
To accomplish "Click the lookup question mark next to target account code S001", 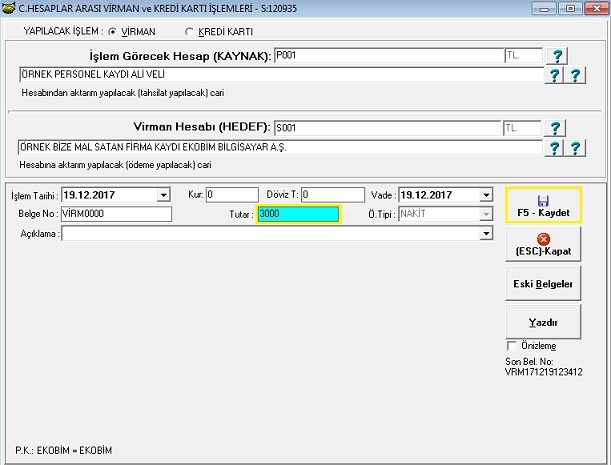I will [555, 128].
